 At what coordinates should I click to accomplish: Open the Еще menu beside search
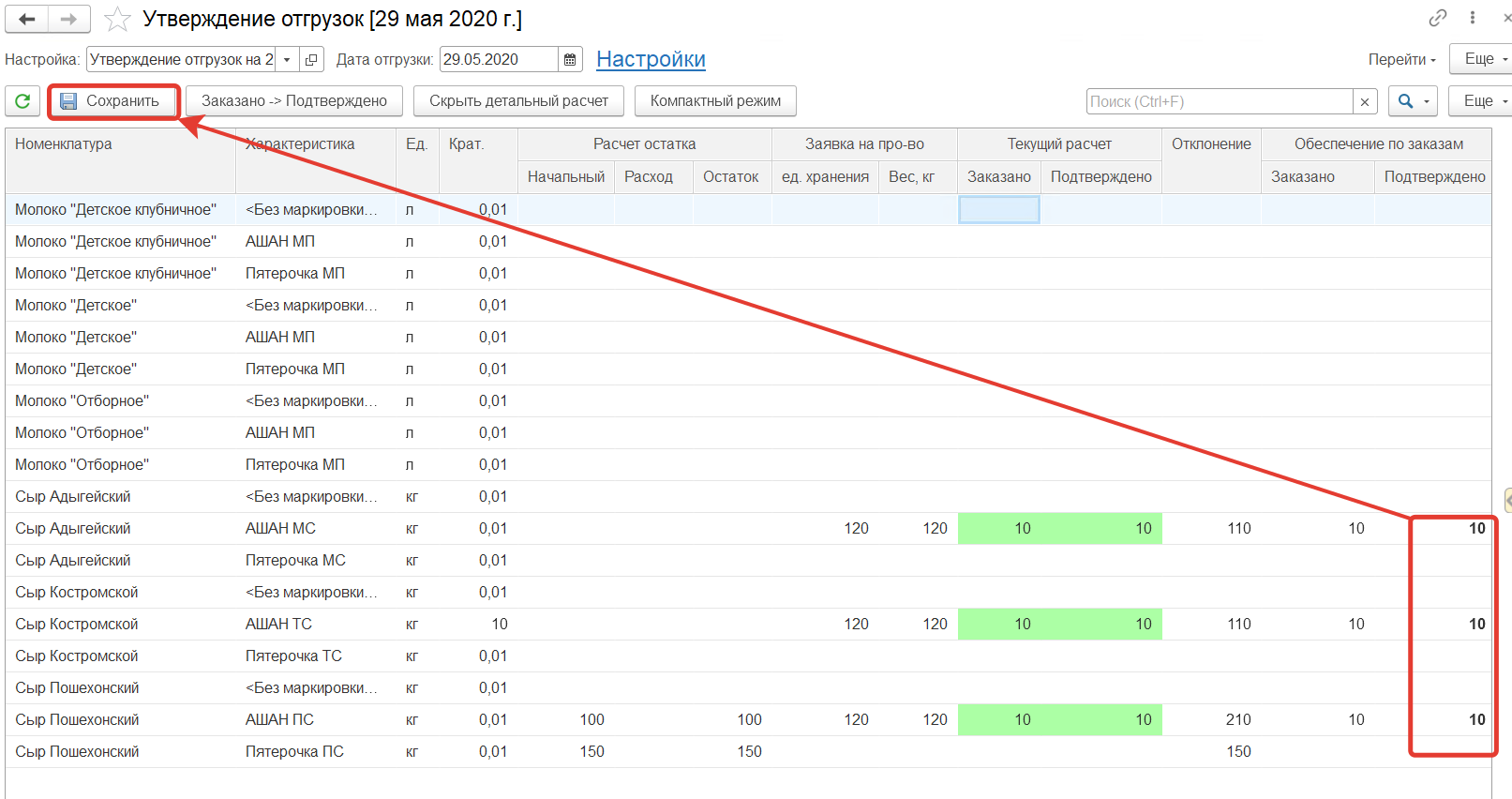[x=1483, y=101]
